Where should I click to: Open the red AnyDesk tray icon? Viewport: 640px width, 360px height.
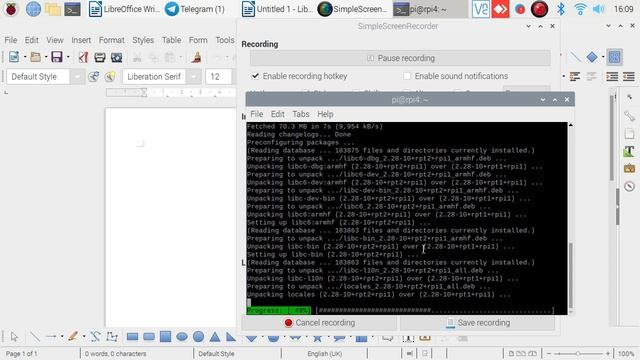click(x=500, y=9)
